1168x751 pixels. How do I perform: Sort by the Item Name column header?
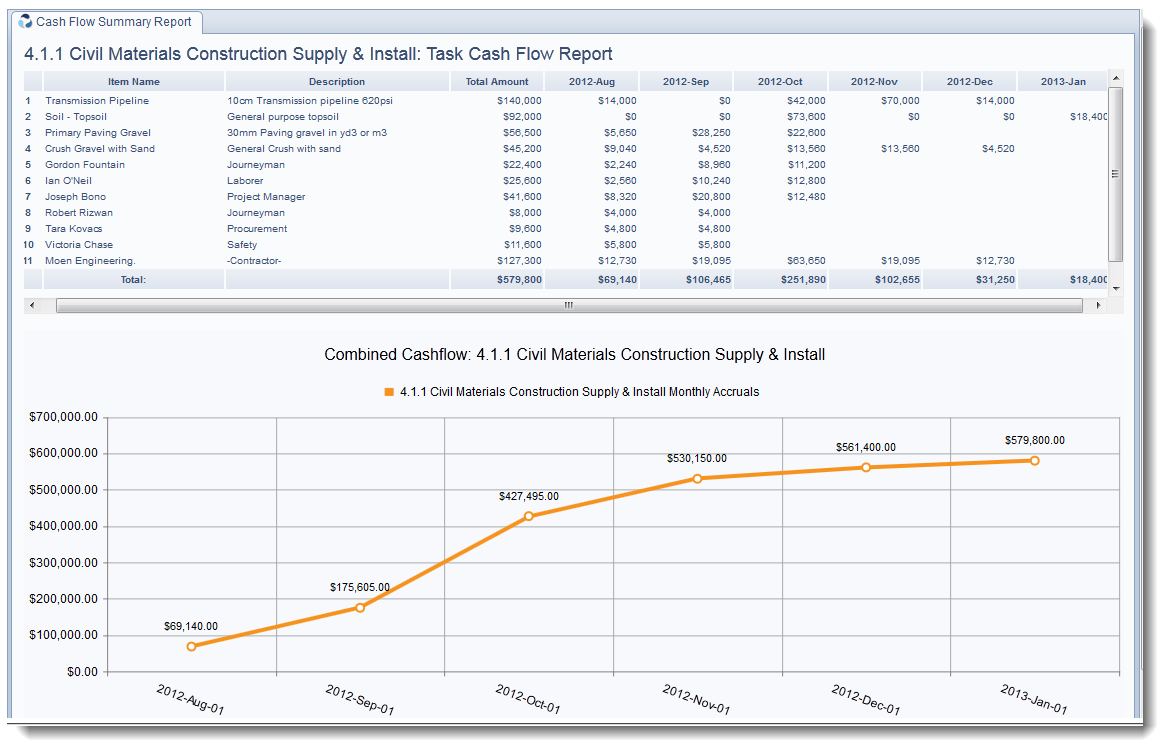coord(134,82)
